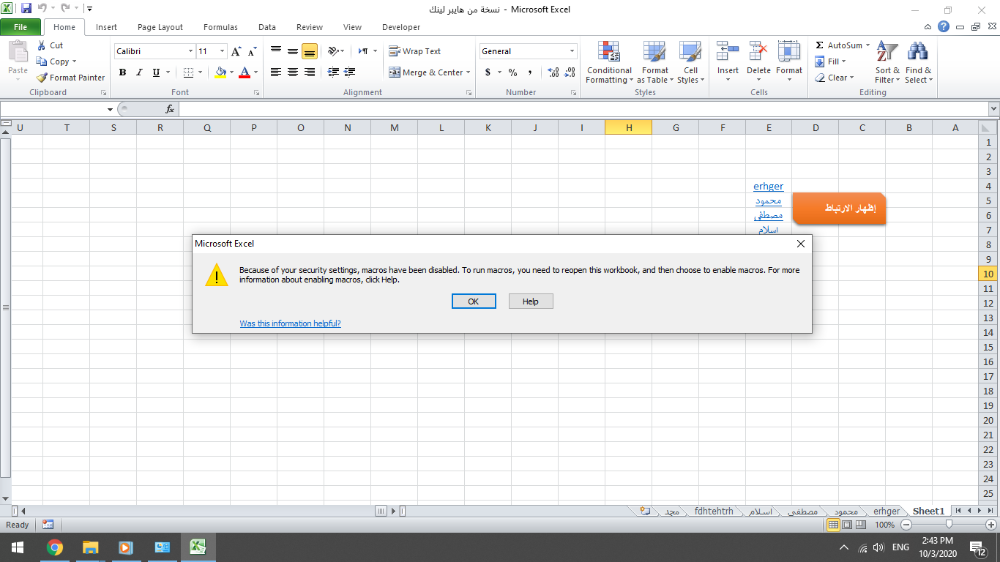Apply red font color
Image resolution: width=1000 pixels, height=562 pixels.
click(x=244, y=72)
